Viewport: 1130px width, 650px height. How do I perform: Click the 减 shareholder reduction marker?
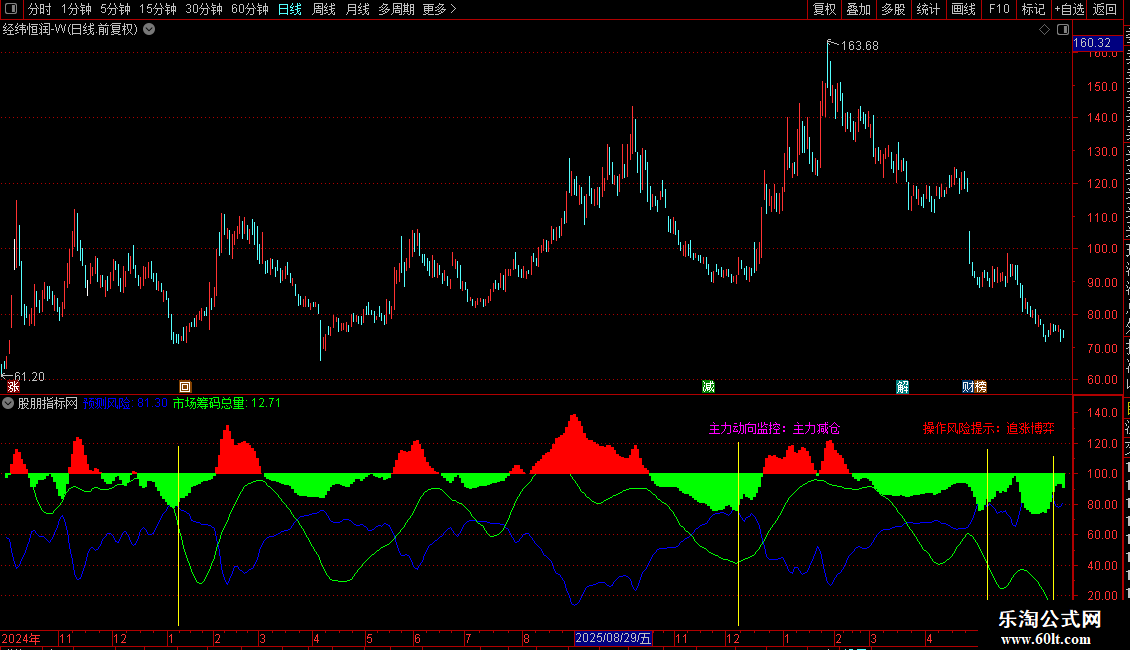tap(708, 387)
